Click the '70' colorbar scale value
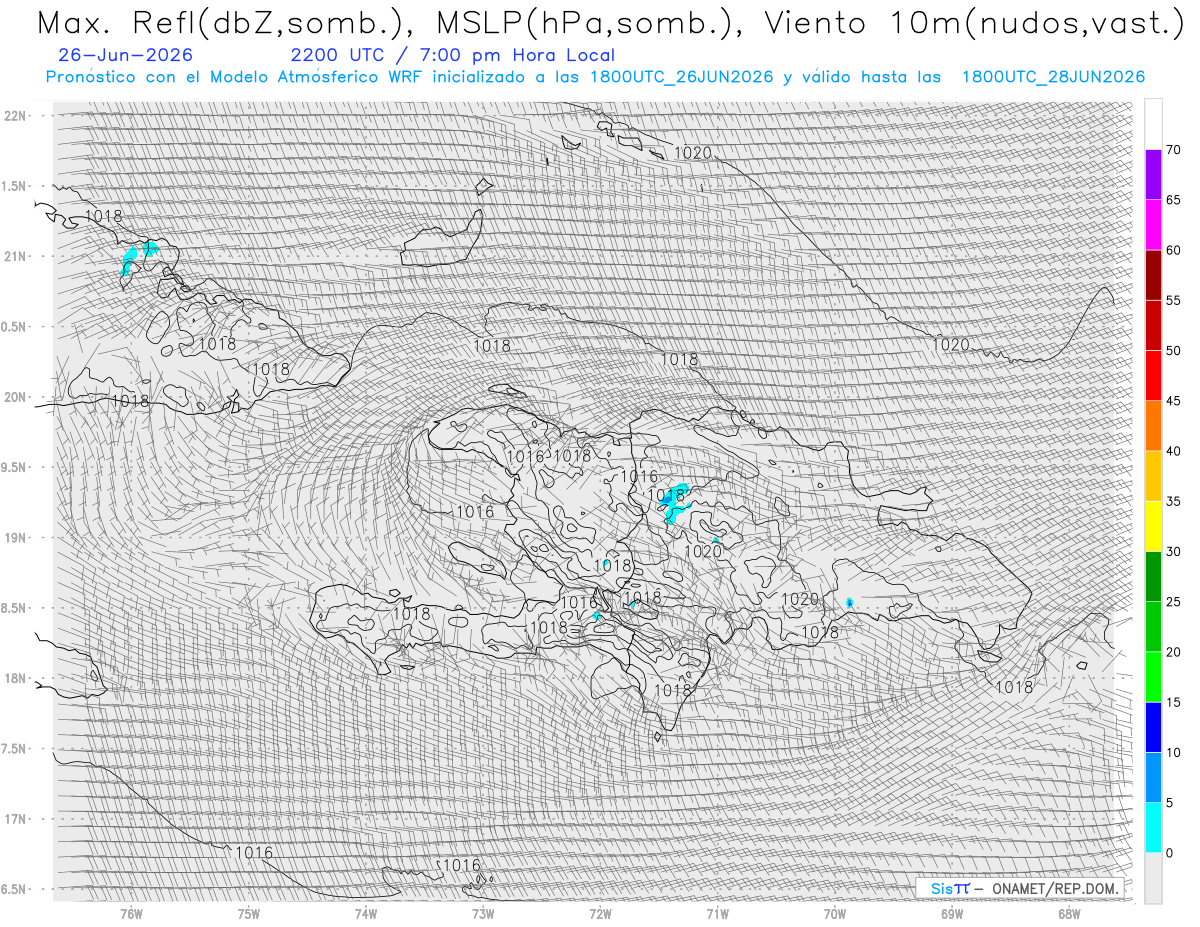This screenshot has height=927, width=1200. [1173, 150]
